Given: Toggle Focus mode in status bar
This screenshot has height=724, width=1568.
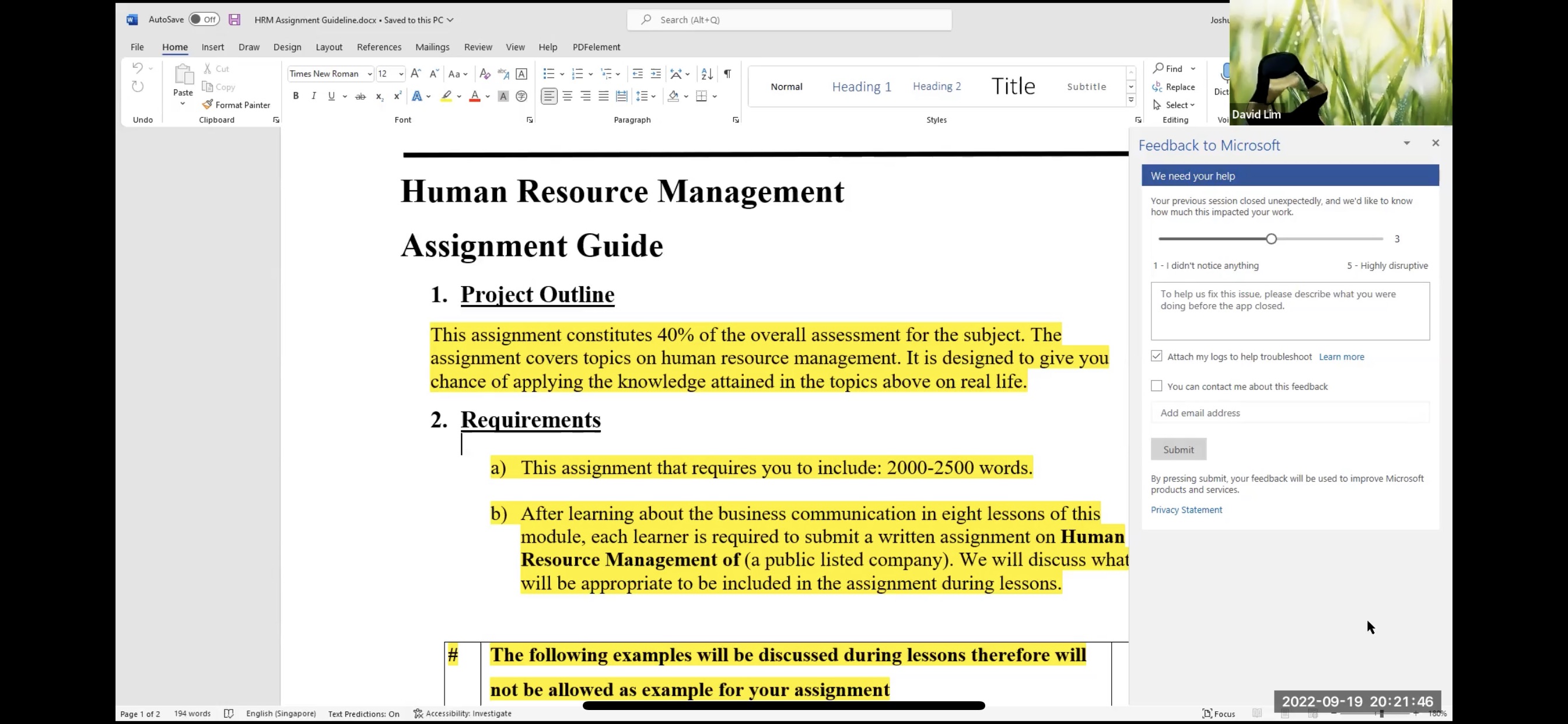Looking at the screenshot, I should tap(1219, 714).
